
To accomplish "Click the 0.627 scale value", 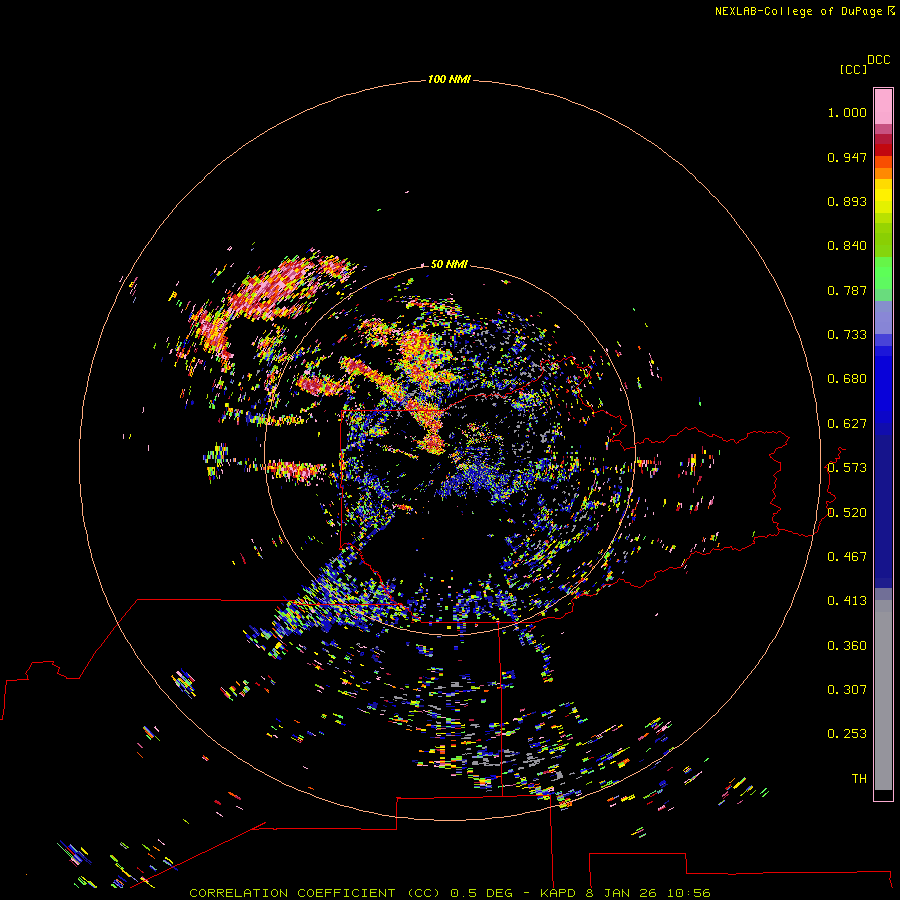I will click(847, 424).
